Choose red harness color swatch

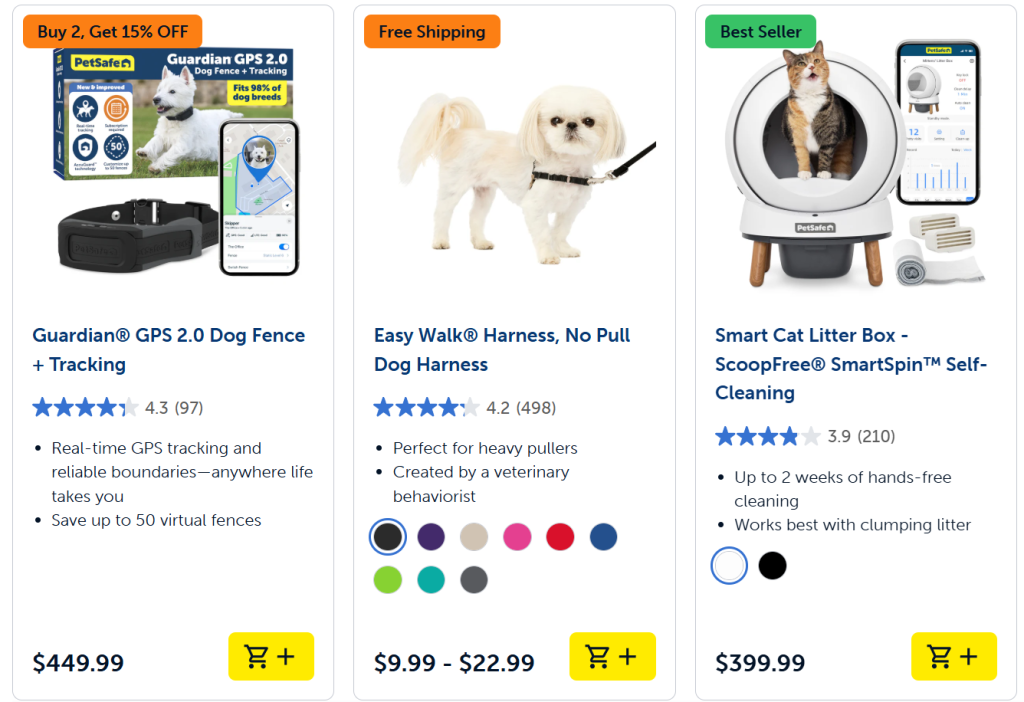tap(560, 537)
